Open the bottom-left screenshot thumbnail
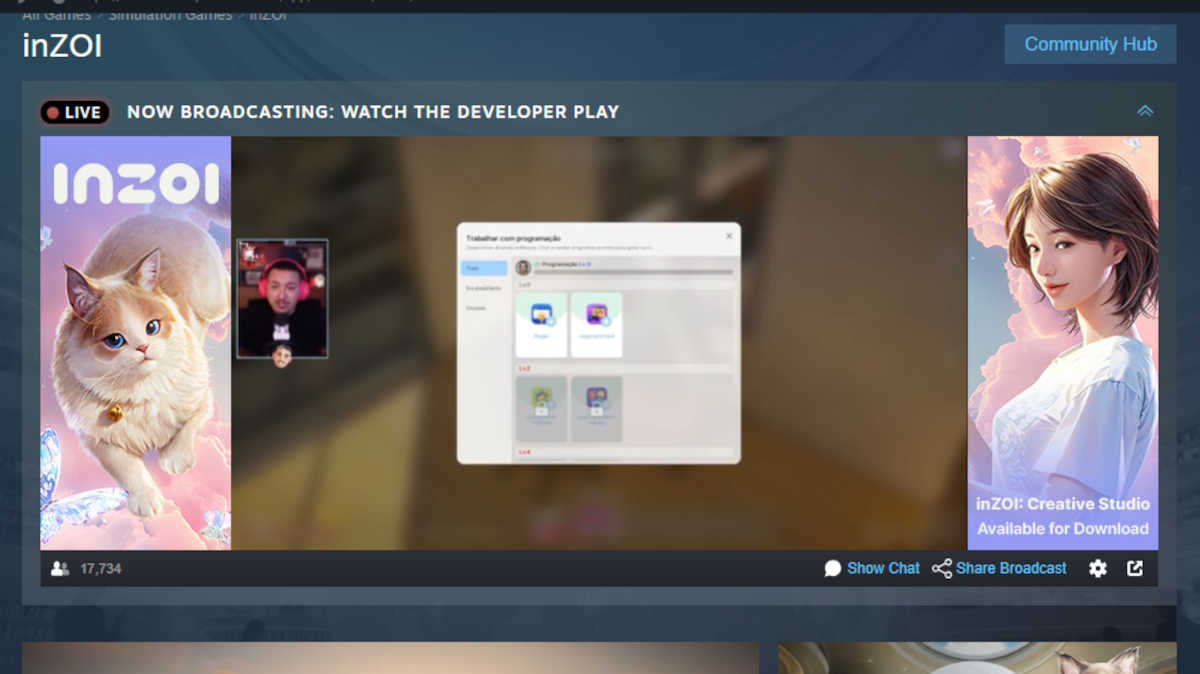The width and height of the screenshot is (1200, 674). coord(390,658)
